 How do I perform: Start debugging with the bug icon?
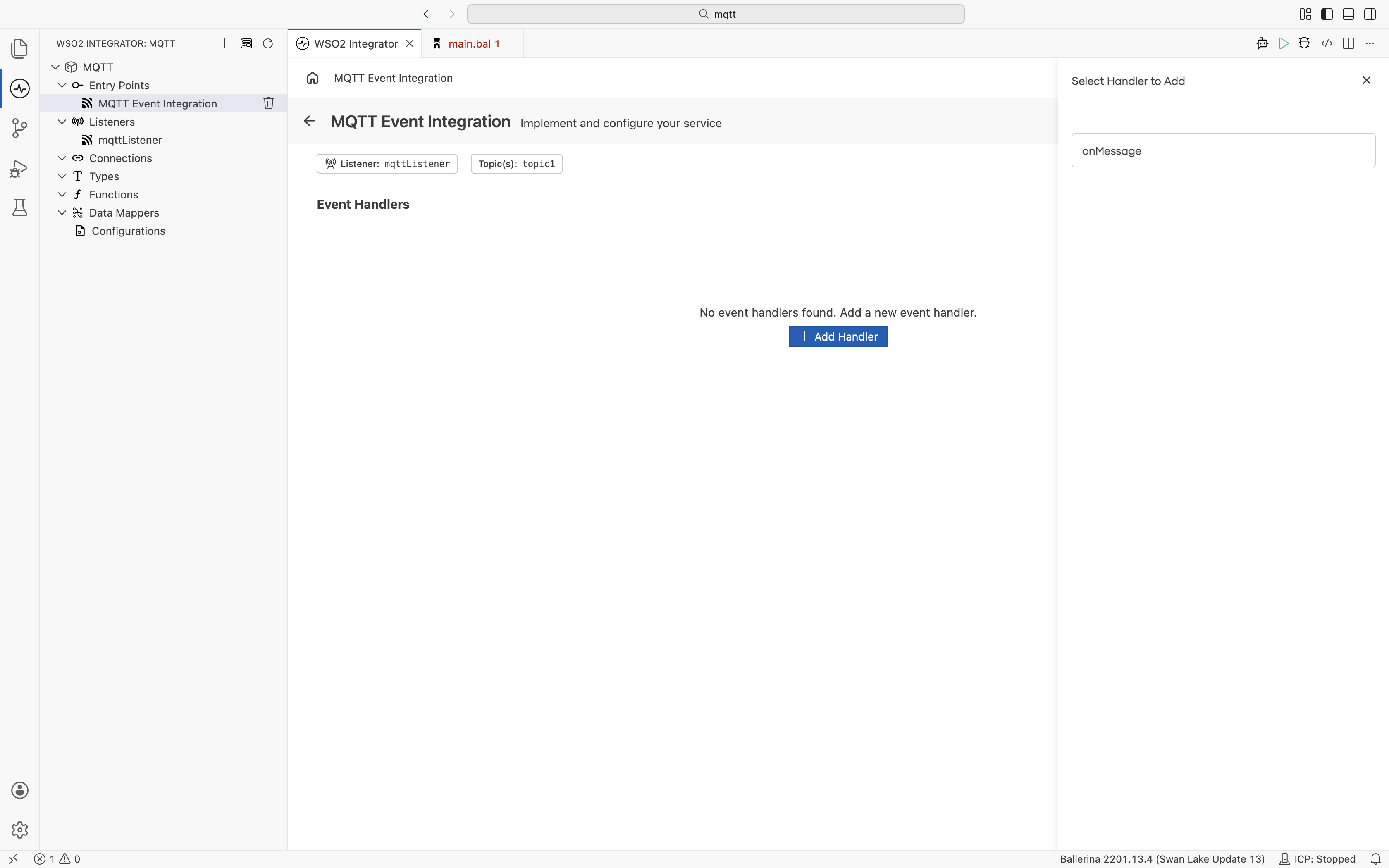coord(1305,44)
